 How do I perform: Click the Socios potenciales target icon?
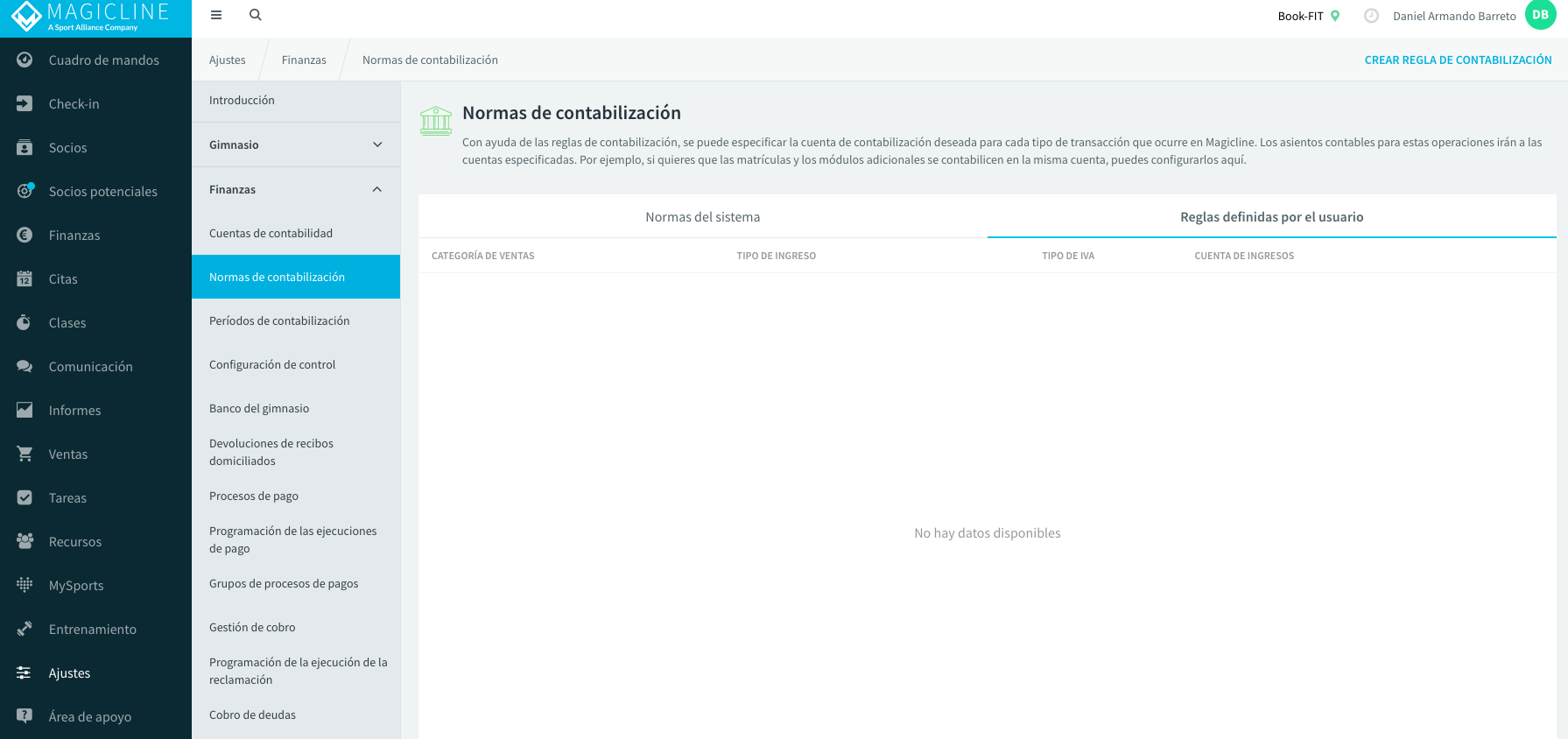tap(25, 191)
